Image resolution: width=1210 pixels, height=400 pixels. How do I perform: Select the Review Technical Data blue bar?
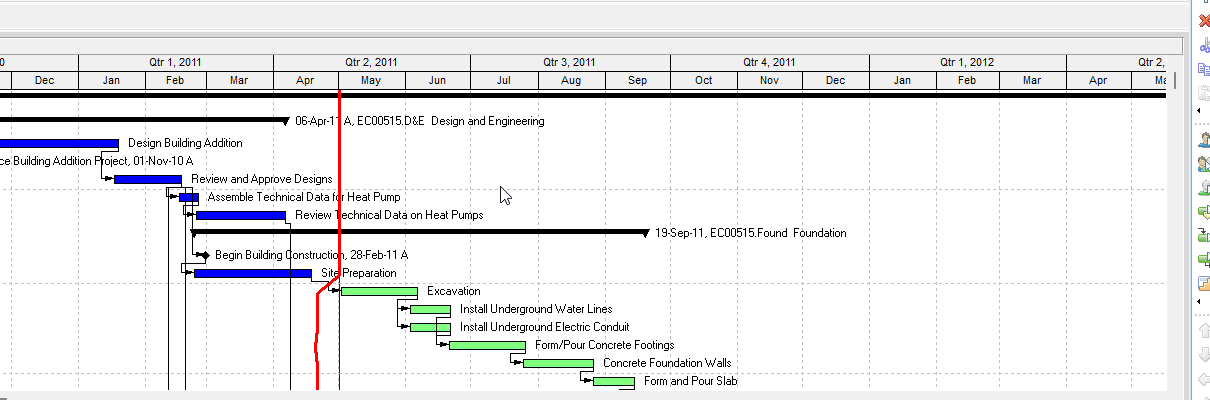click(241, 215)
